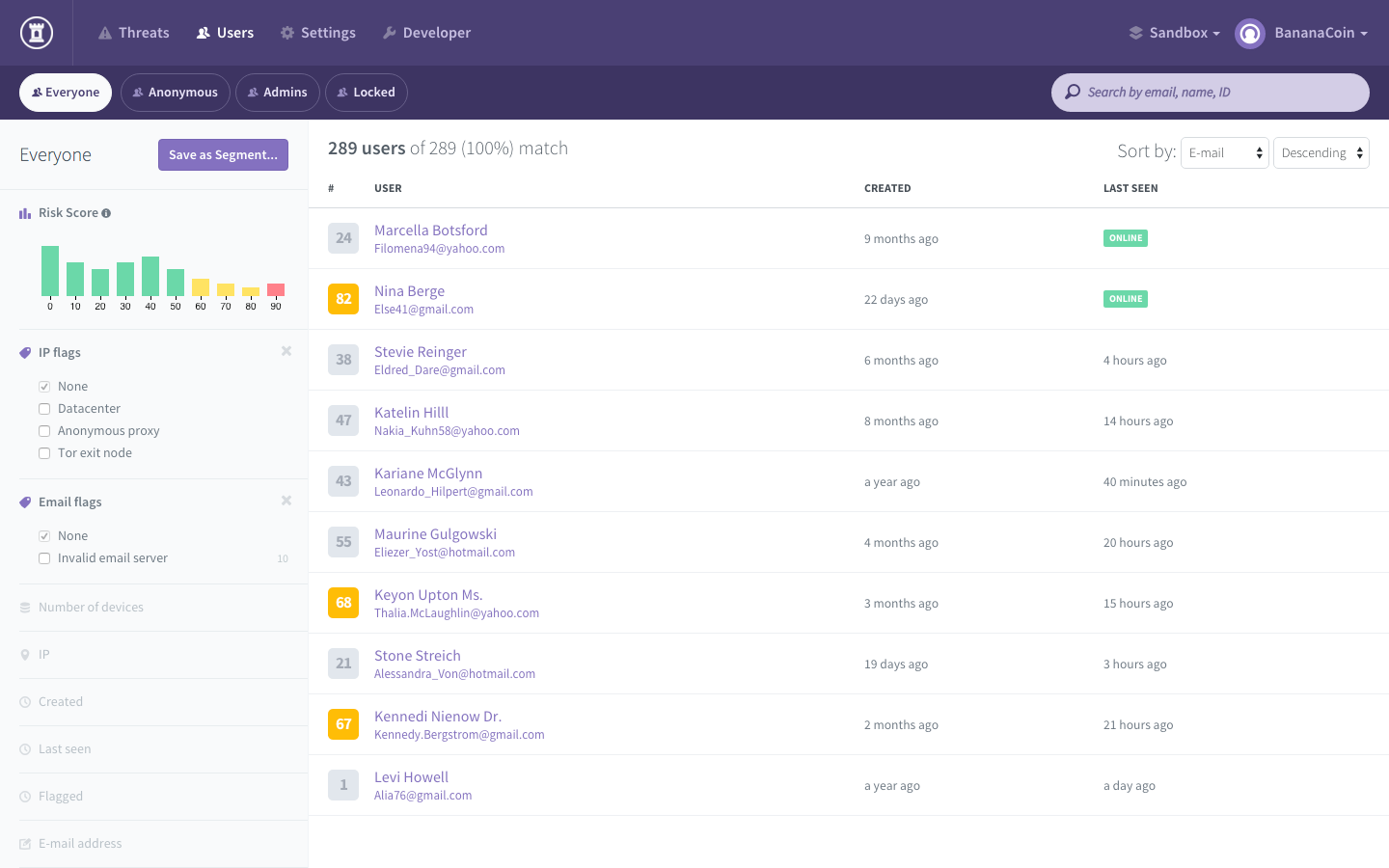This screenshot has height=868, width=1389.
Task: Enable Invalid email server checkbox
Action: (44, 558)
